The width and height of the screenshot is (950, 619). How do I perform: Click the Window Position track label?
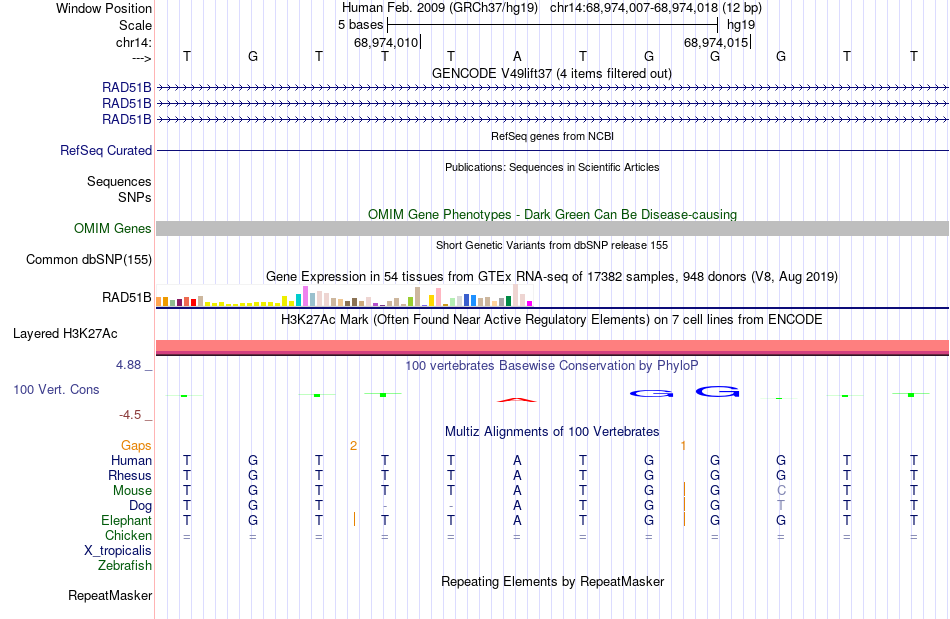point(104,8)
